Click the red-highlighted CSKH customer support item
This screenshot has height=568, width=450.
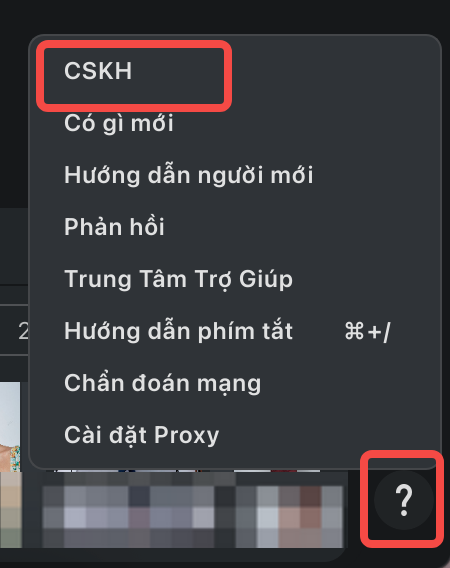click(134, 76)
